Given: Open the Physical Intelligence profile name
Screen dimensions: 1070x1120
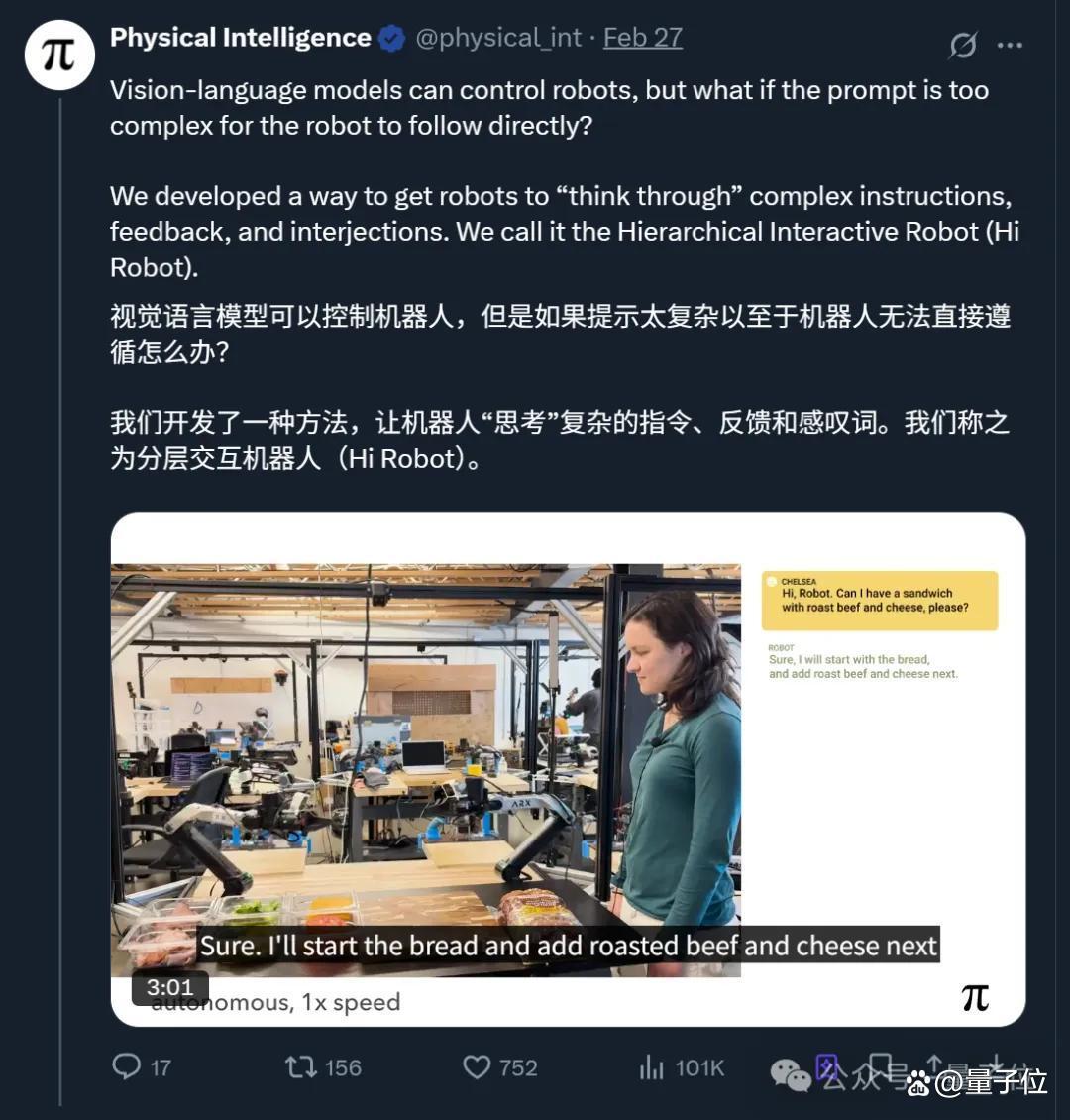Looking at the screenshot, I should point(241,37).
